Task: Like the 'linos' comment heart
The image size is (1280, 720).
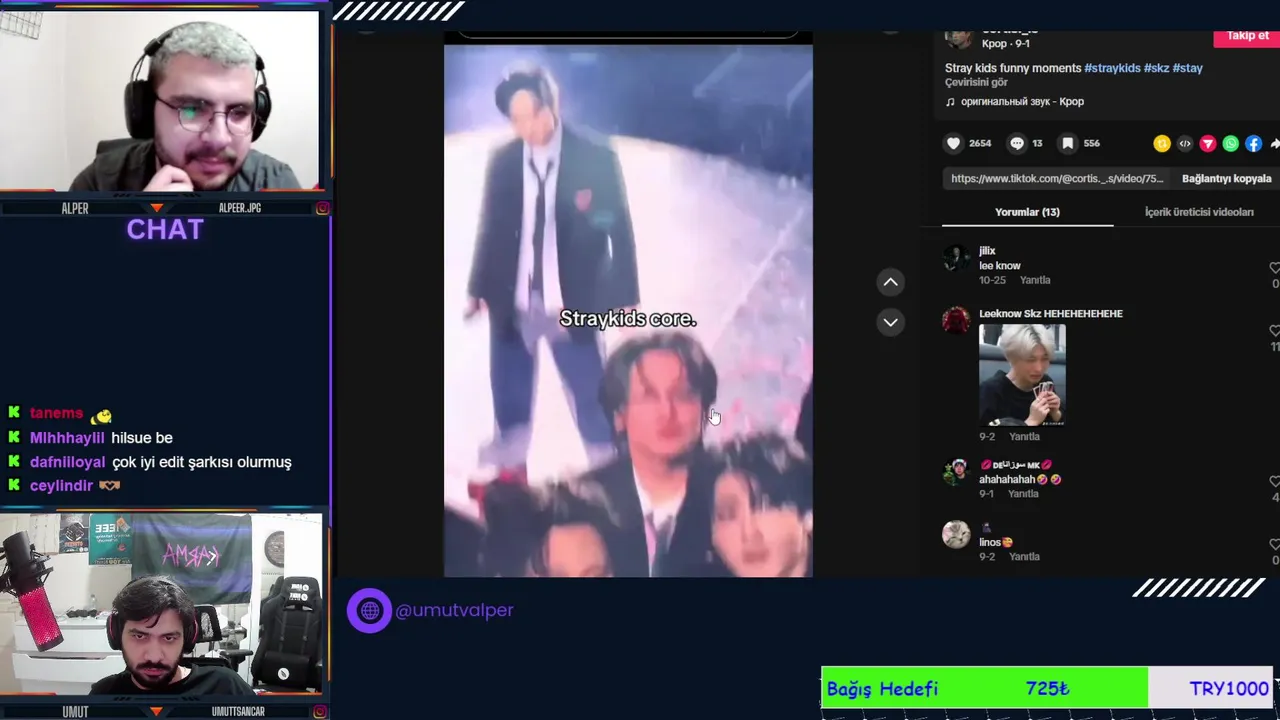Action: point(1274,545)
